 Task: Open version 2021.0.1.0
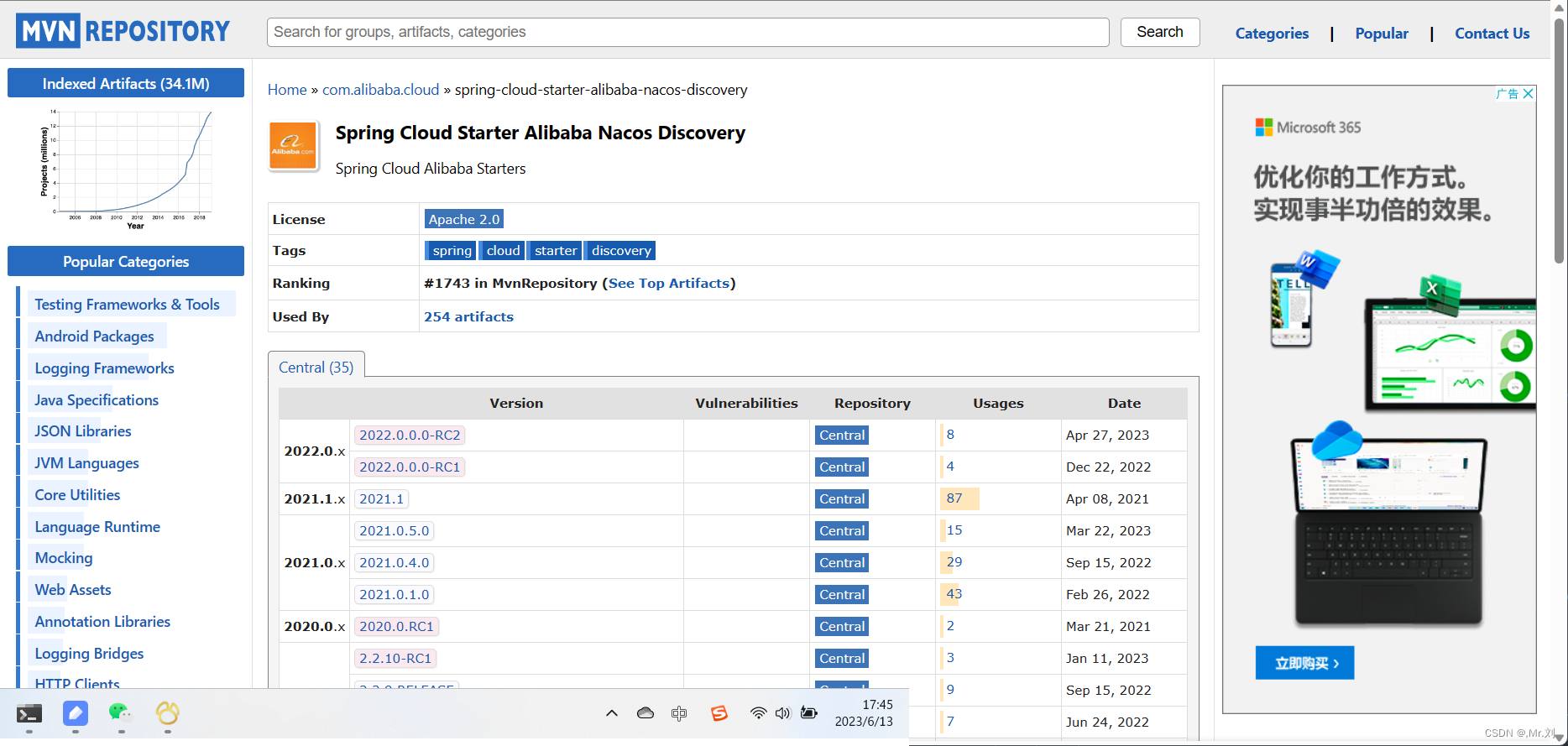click(x=395, y=594)
